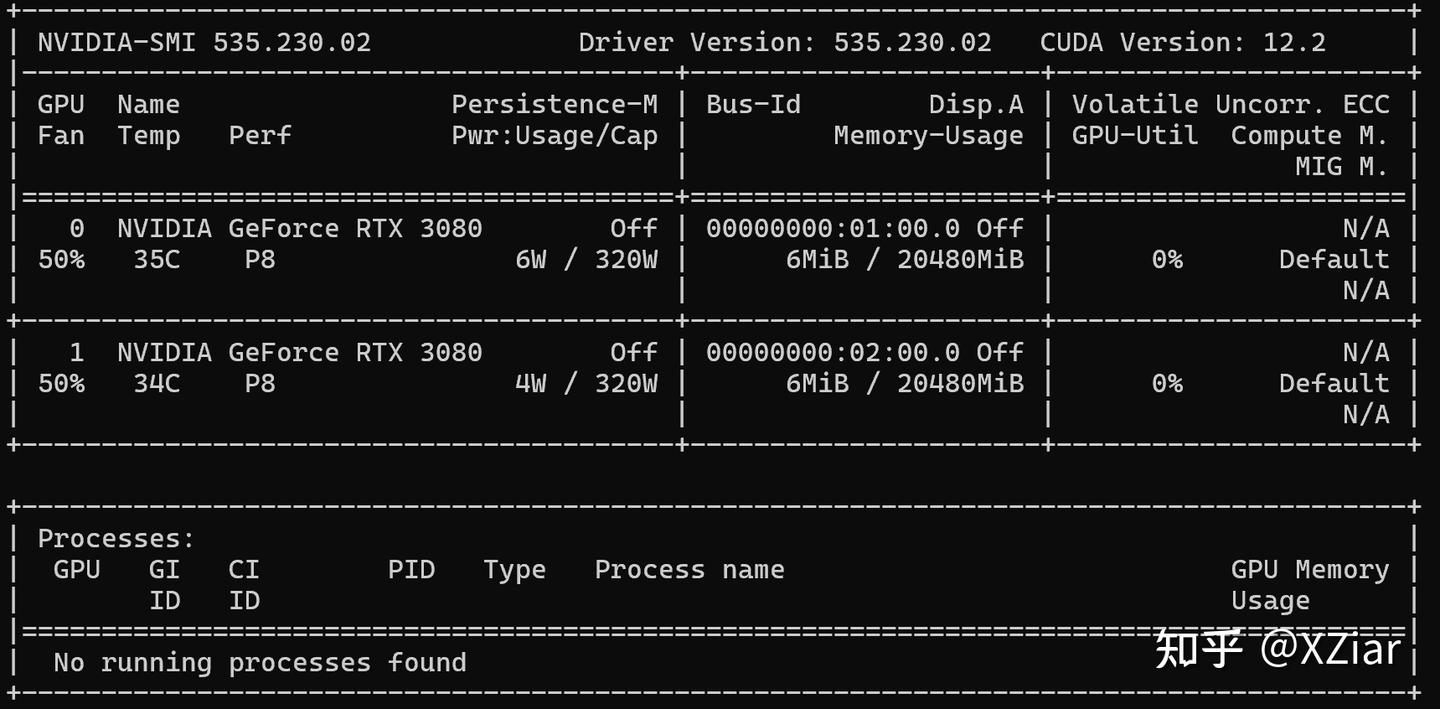Click the "Name" column header
This screenshot has width=1440, height=709.
[x=149, y=104]
